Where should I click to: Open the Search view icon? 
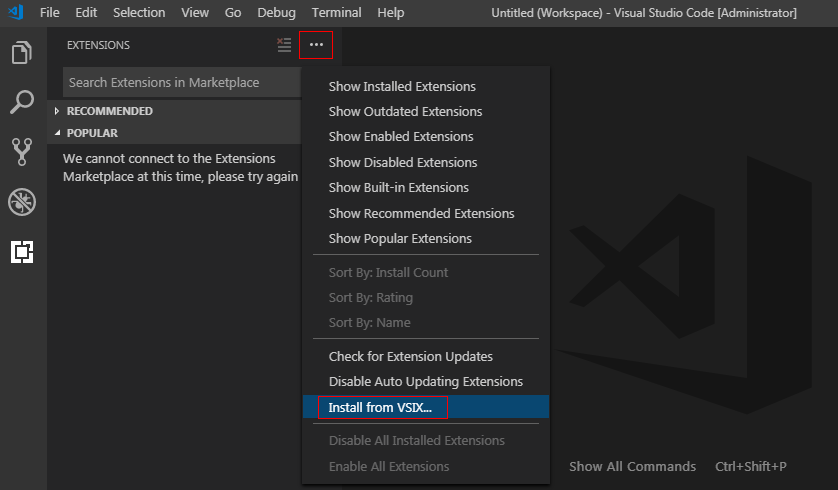pyautogui.click(x=22, y=102)
